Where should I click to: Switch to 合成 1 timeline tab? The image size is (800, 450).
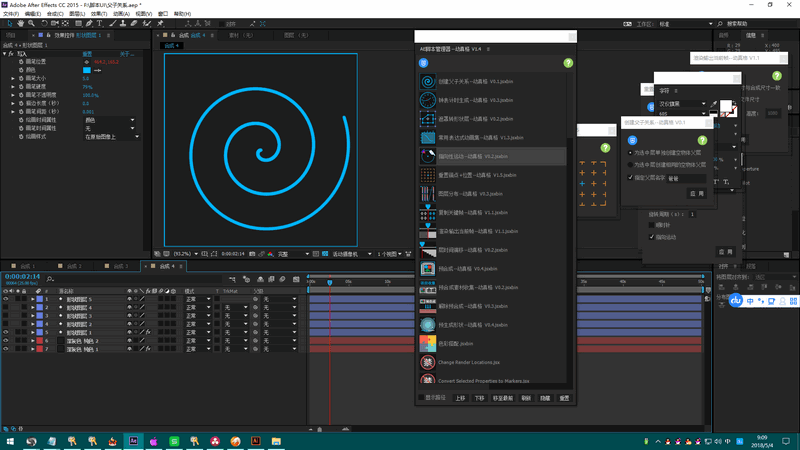tap(23, 266)
